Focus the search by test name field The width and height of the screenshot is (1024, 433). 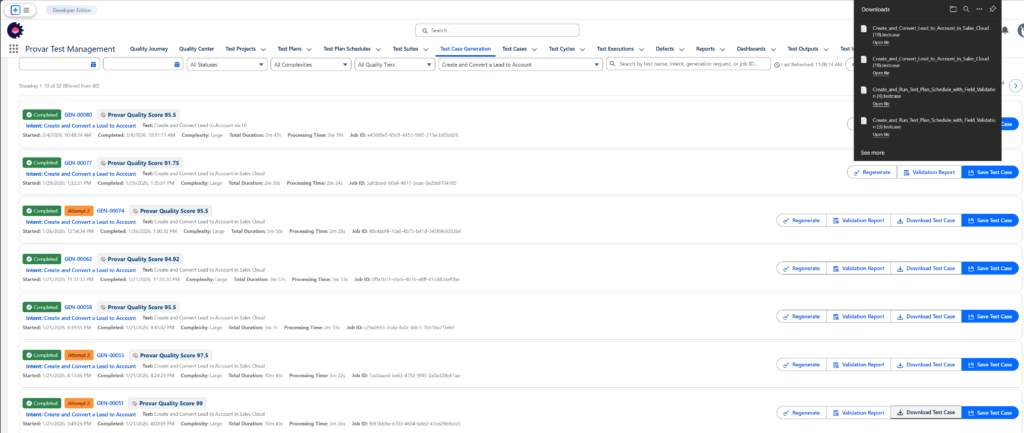690,64
